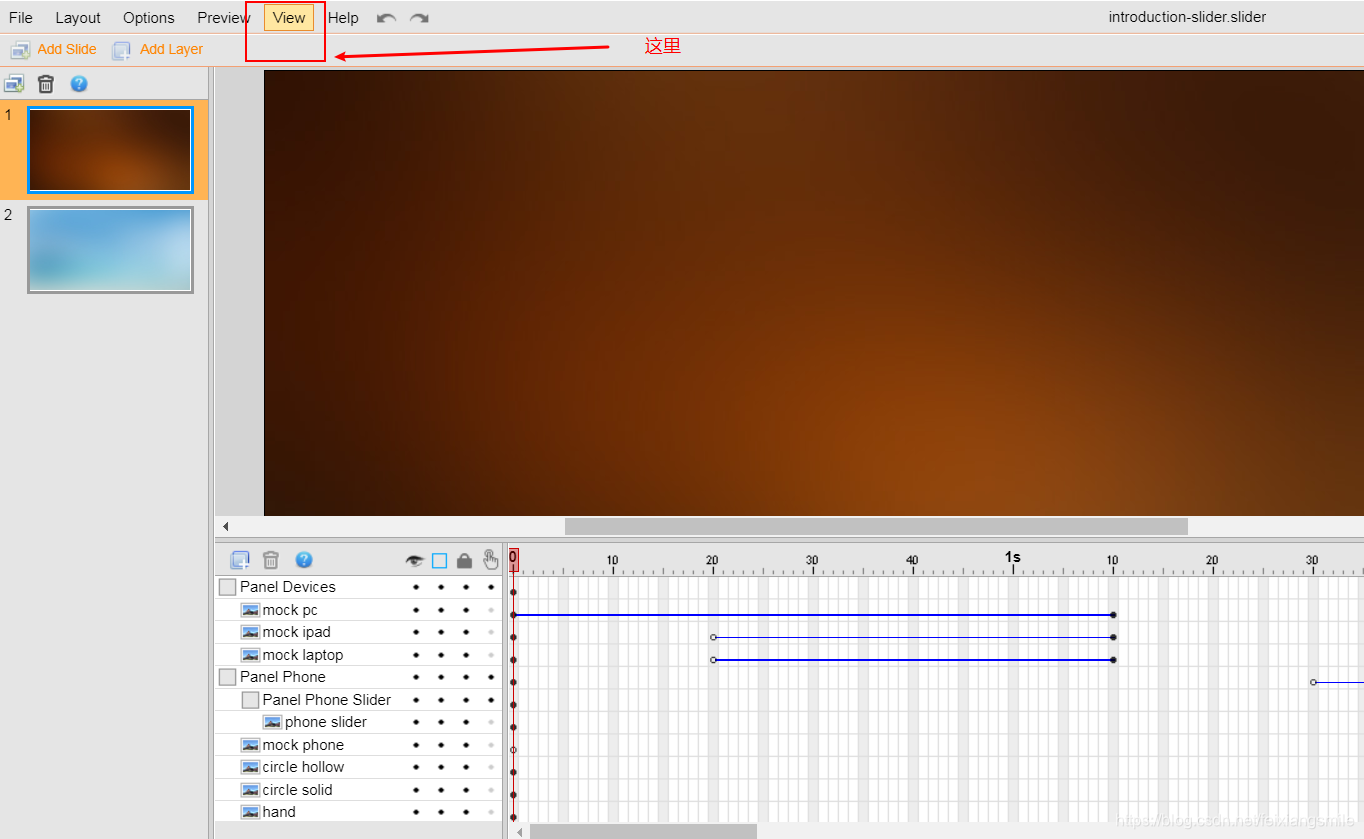Click image icon of phone slider layer
This screenshot has width=1364, height=839.
(x=273, y=722)
